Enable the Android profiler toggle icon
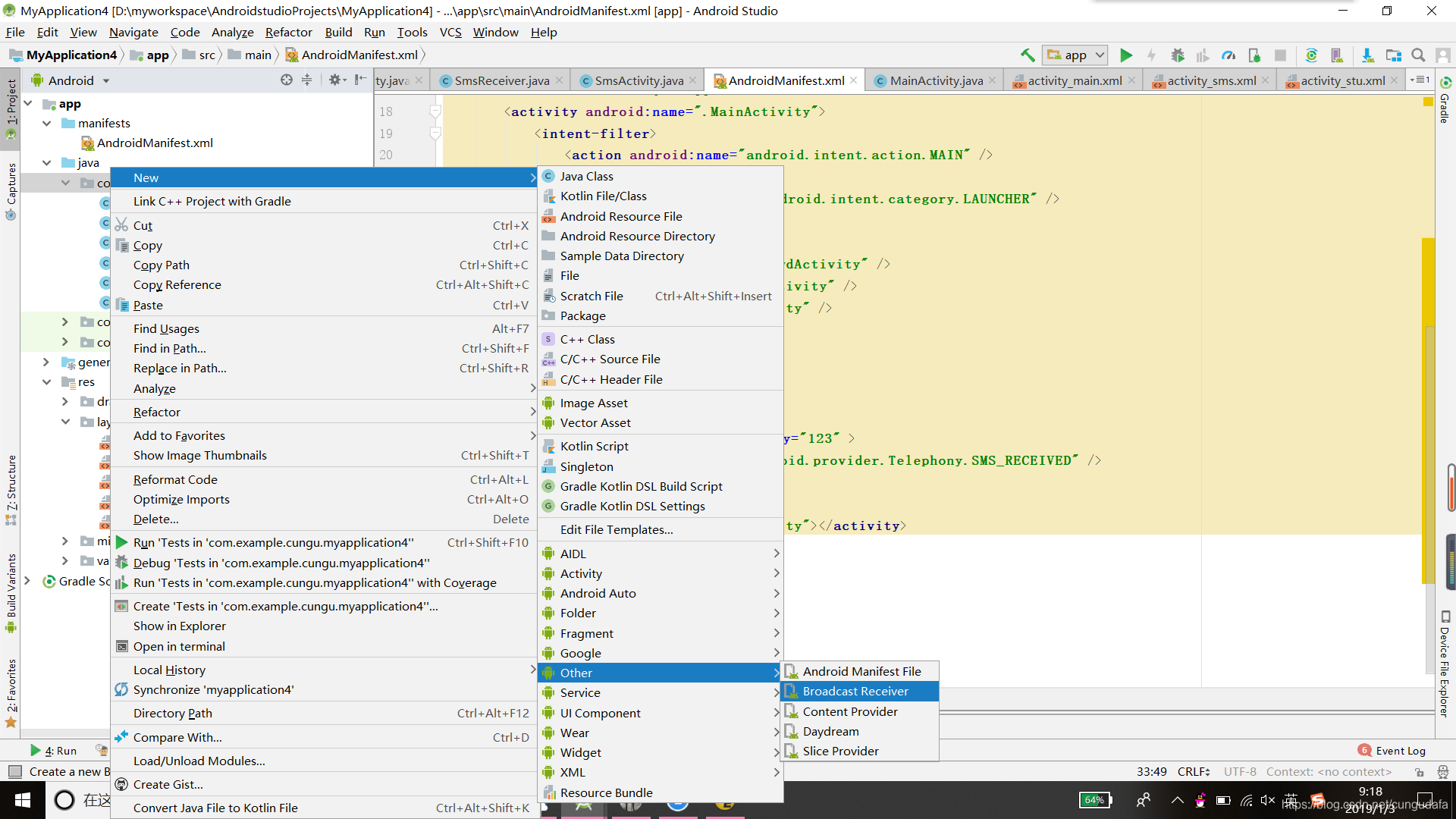The image size is (1456, 819). coord(1228,55)
